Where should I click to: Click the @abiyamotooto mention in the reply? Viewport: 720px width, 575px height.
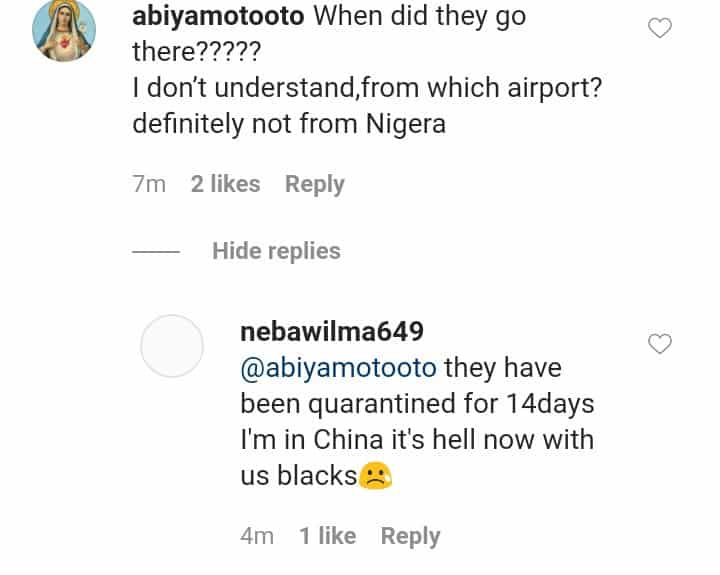338,368
